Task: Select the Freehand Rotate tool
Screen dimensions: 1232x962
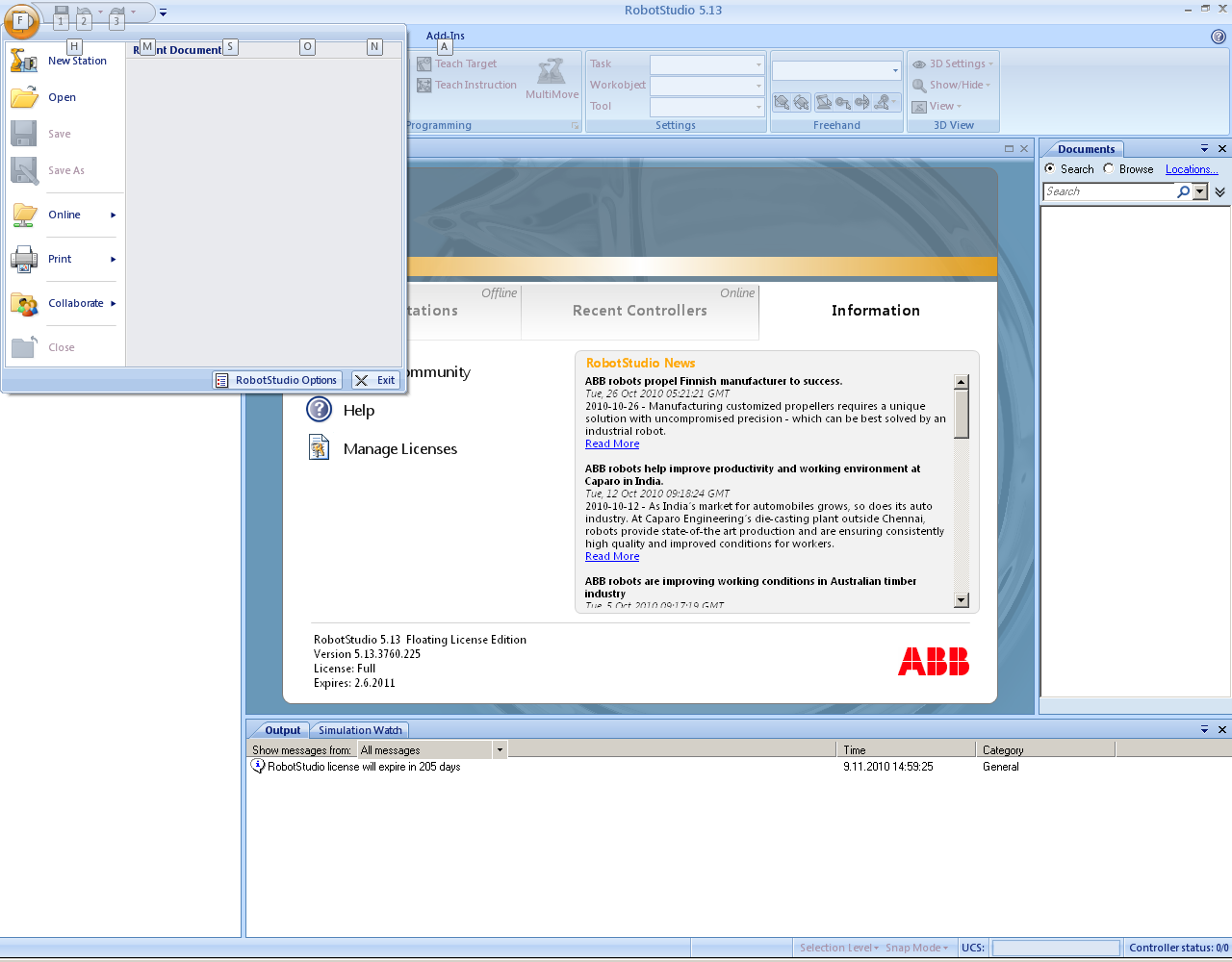Action: 801,102
